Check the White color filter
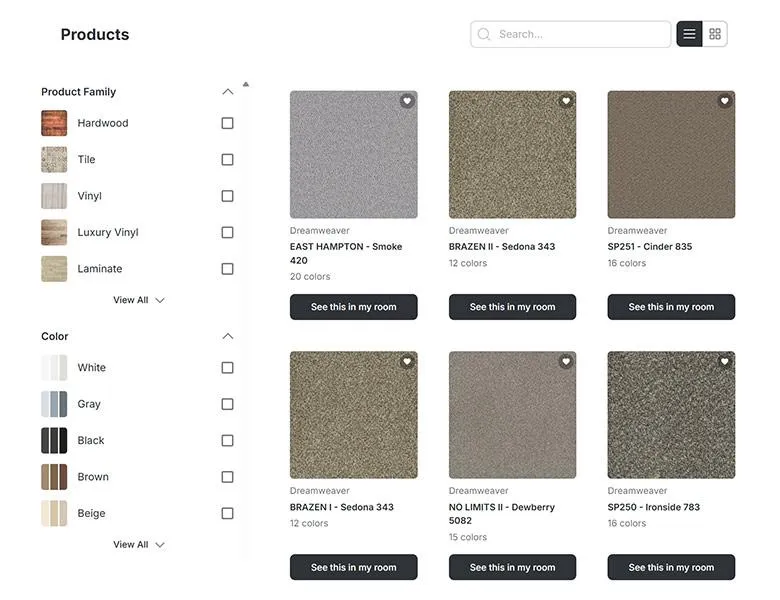Viewport: 780px width, 600px height. 227,368
